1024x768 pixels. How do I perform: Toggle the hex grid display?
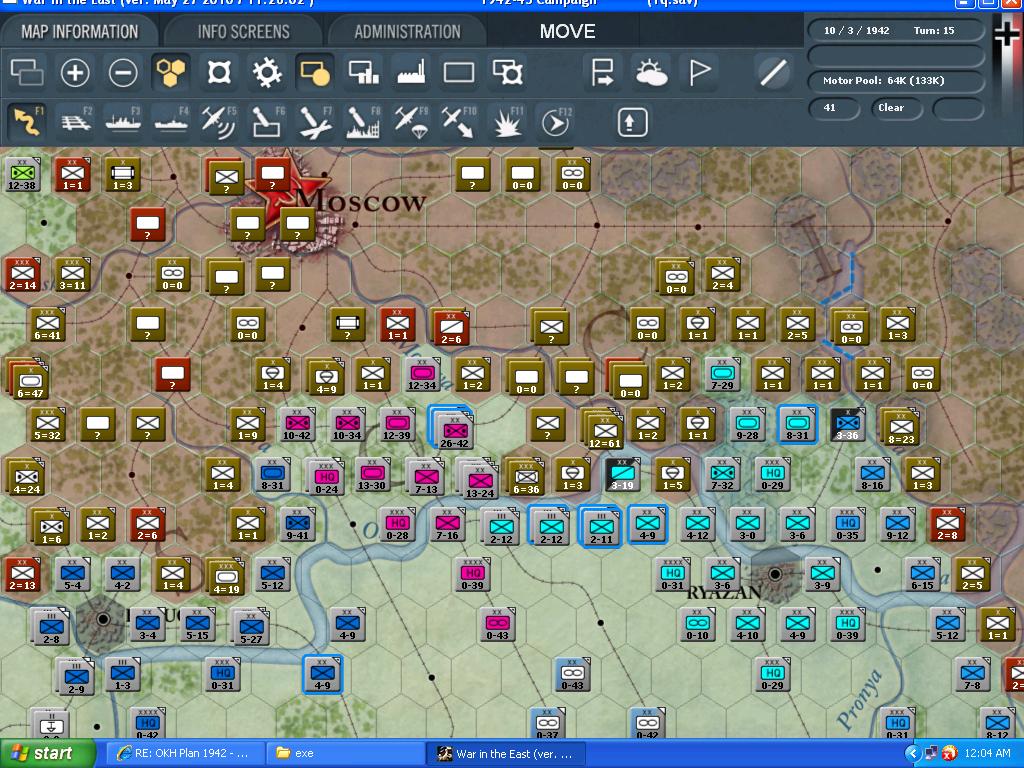pyautogui.click(x=170, y=72)
